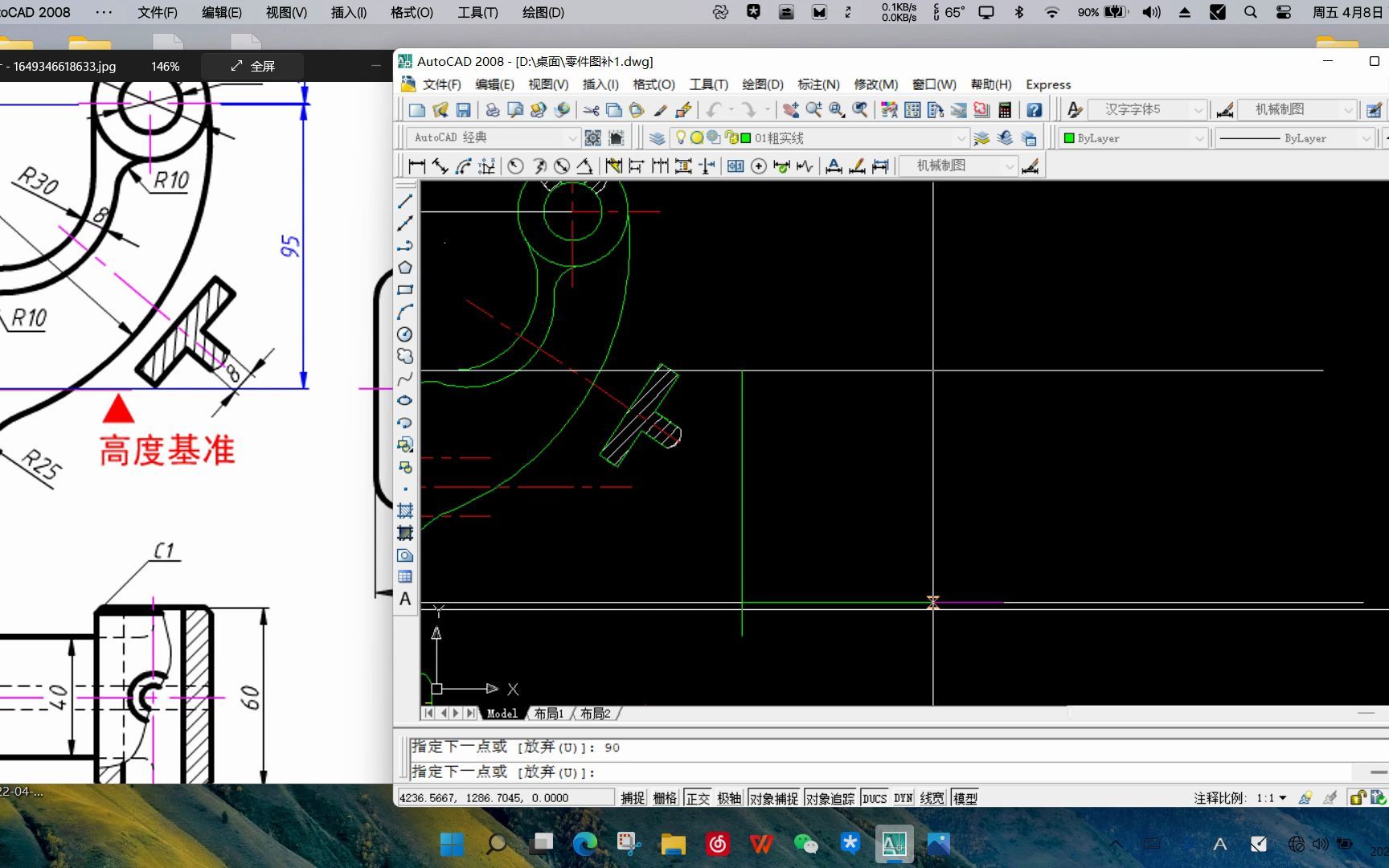Open the 绘图(D) menu

coord(762,84)
